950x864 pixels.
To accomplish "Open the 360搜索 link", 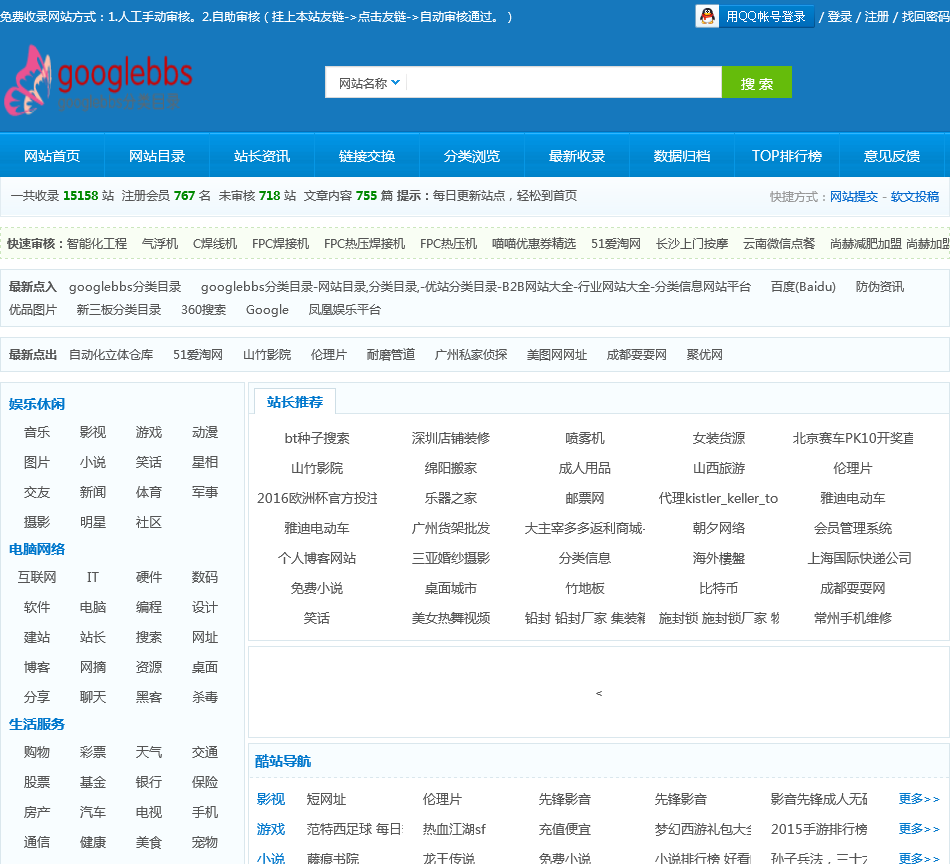I will pyautogui.click(x=203, y=310).
